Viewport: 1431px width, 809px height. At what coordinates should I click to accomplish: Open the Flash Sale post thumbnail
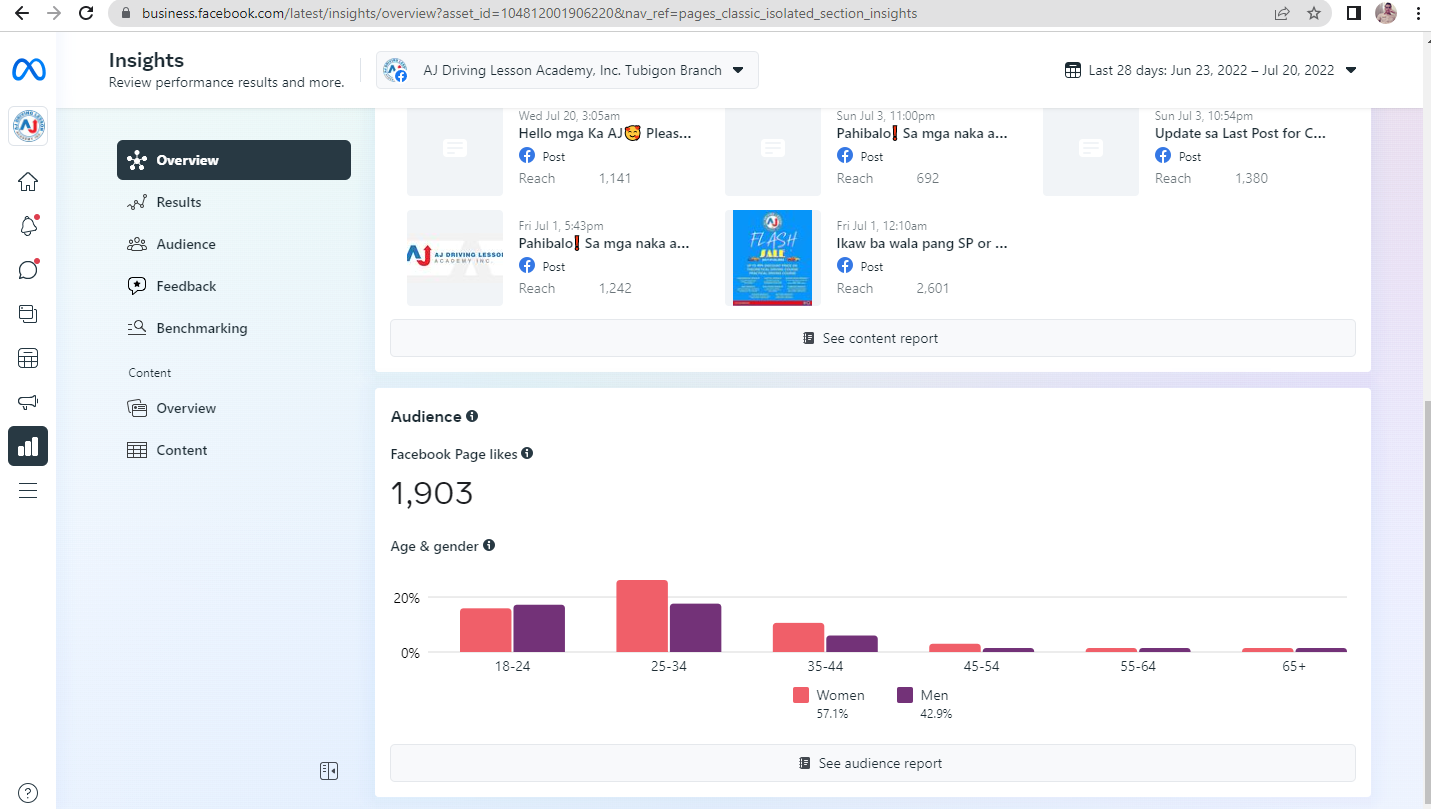pyautogui.click(x=773, y=258)
